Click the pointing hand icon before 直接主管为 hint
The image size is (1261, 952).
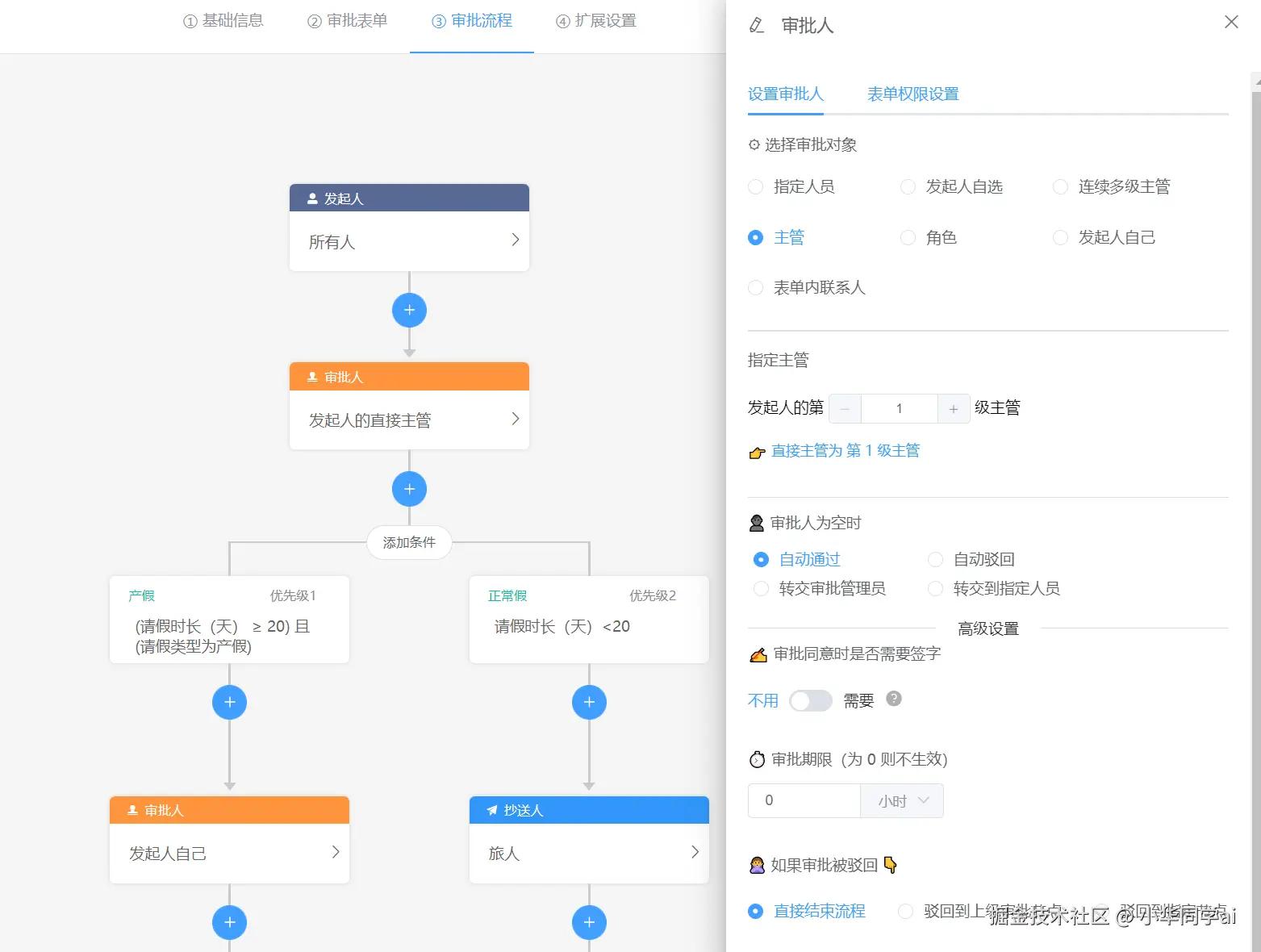757,453
